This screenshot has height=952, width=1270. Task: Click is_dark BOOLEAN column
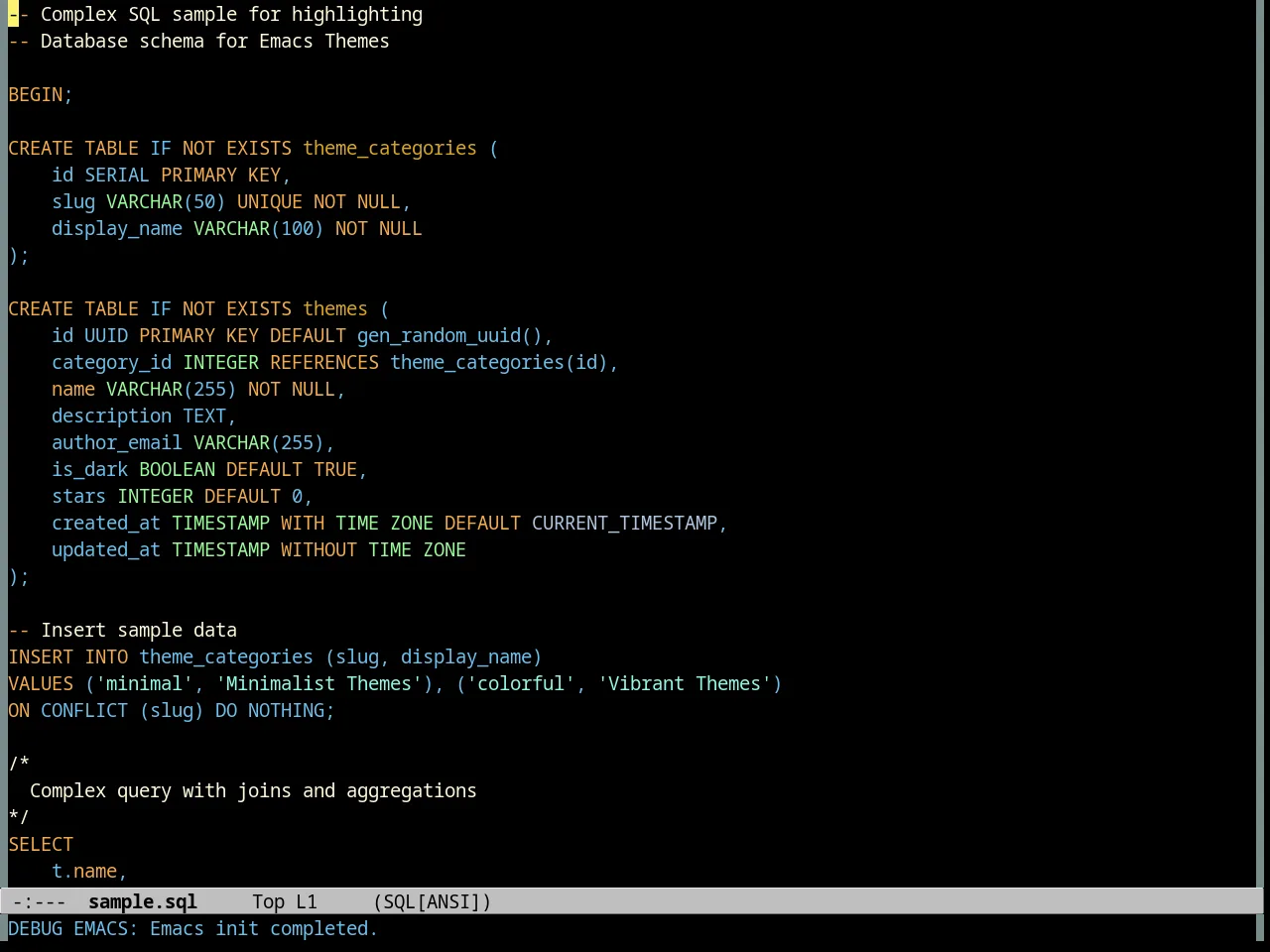(133, 469)
